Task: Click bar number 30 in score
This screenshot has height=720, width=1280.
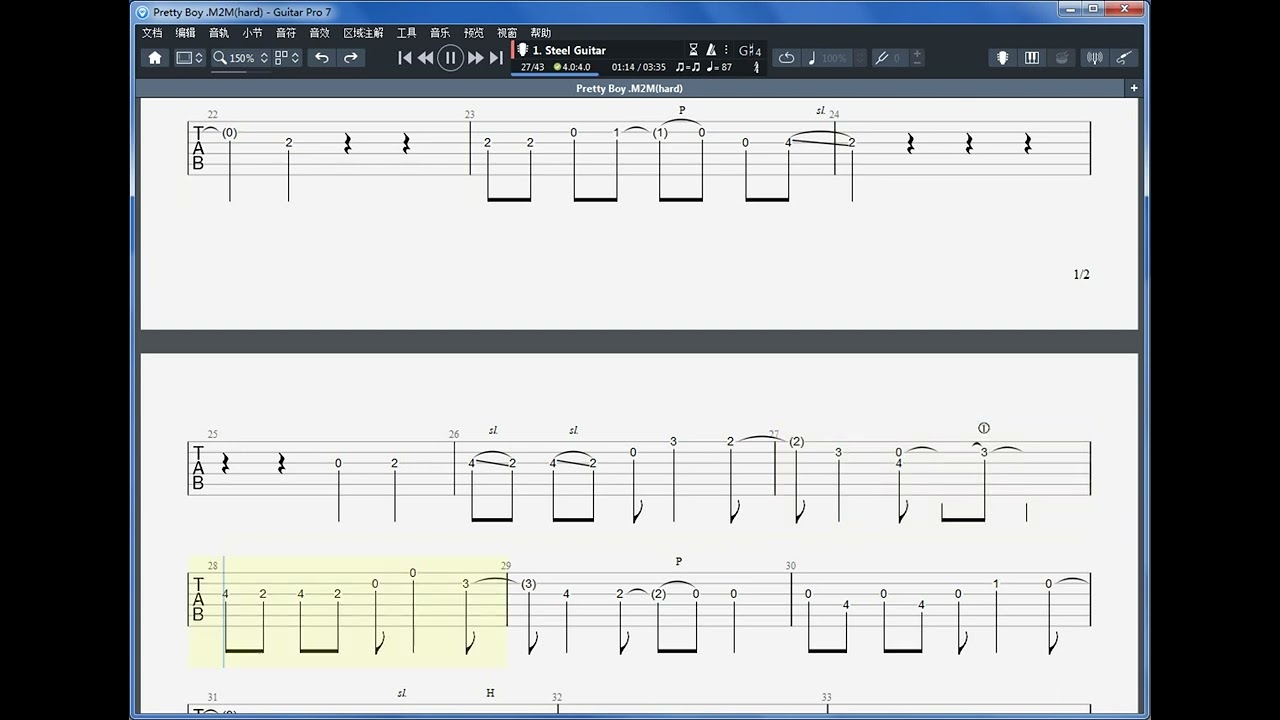Action: (790, 566)
